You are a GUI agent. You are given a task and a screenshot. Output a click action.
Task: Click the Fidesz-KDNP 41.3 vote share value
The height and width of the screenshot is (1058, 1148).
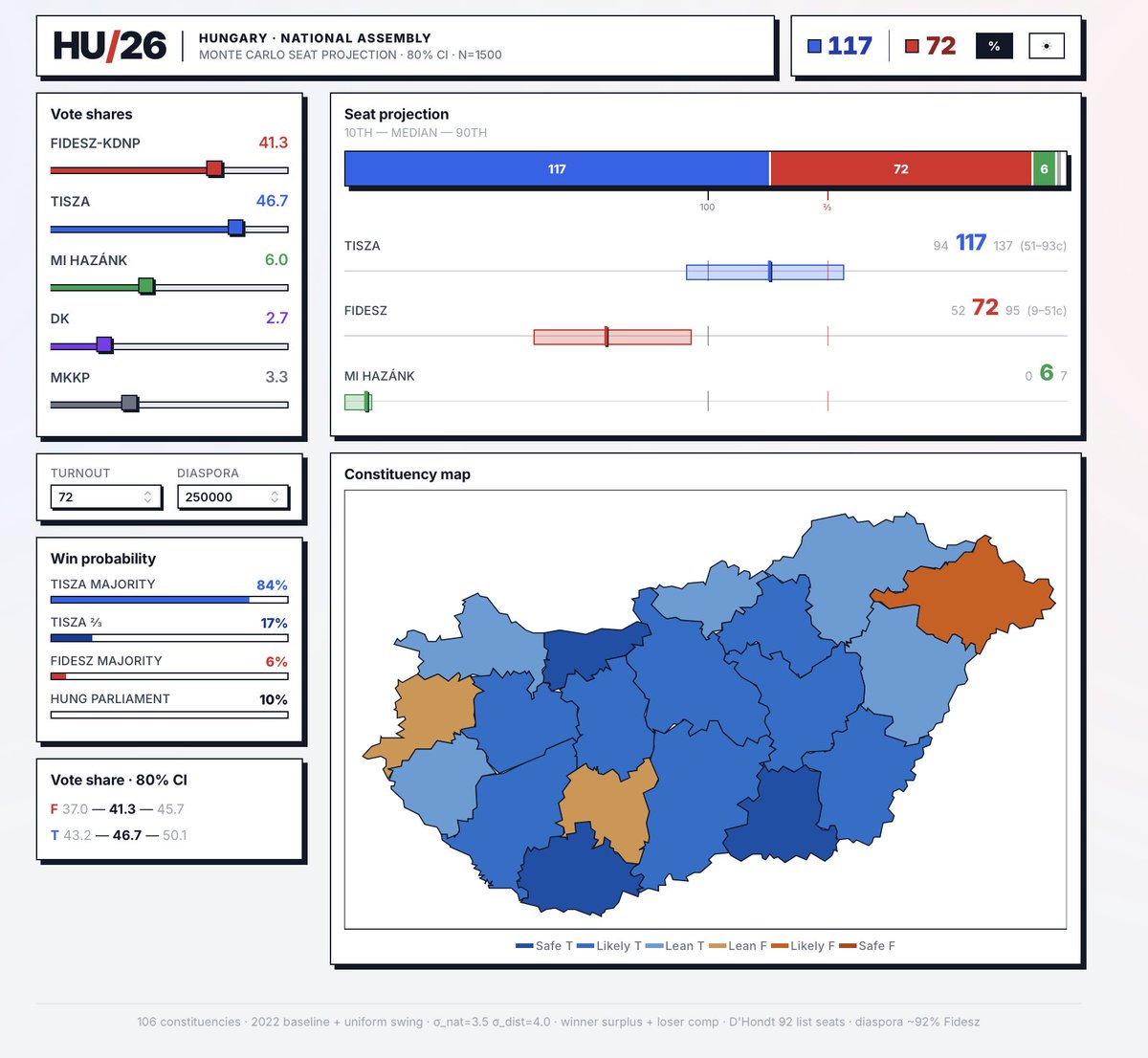(x=273, y=143)
